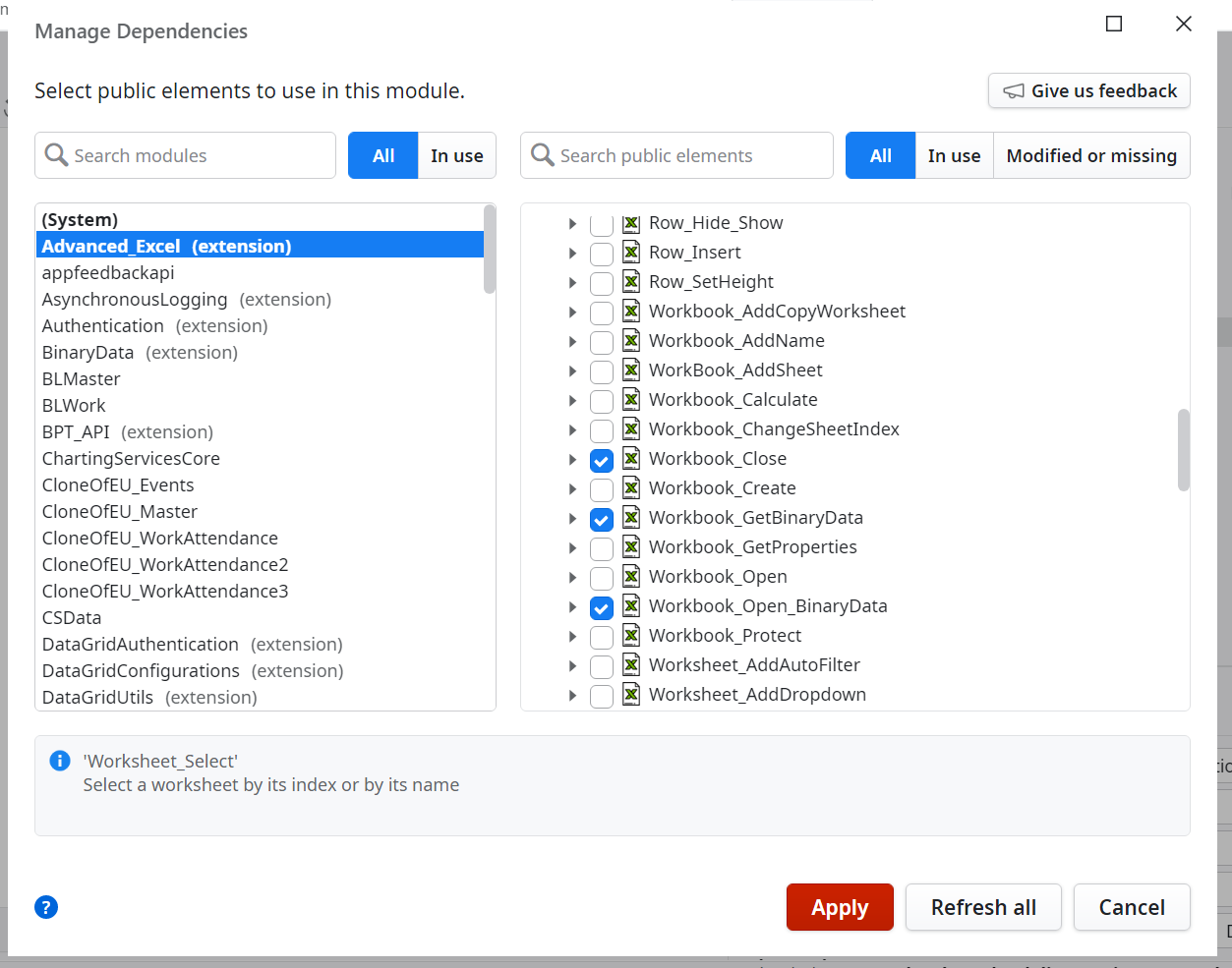
Task: Expand Worksheet_AddAutoFilter to view details
Action: tap(573, 665)
